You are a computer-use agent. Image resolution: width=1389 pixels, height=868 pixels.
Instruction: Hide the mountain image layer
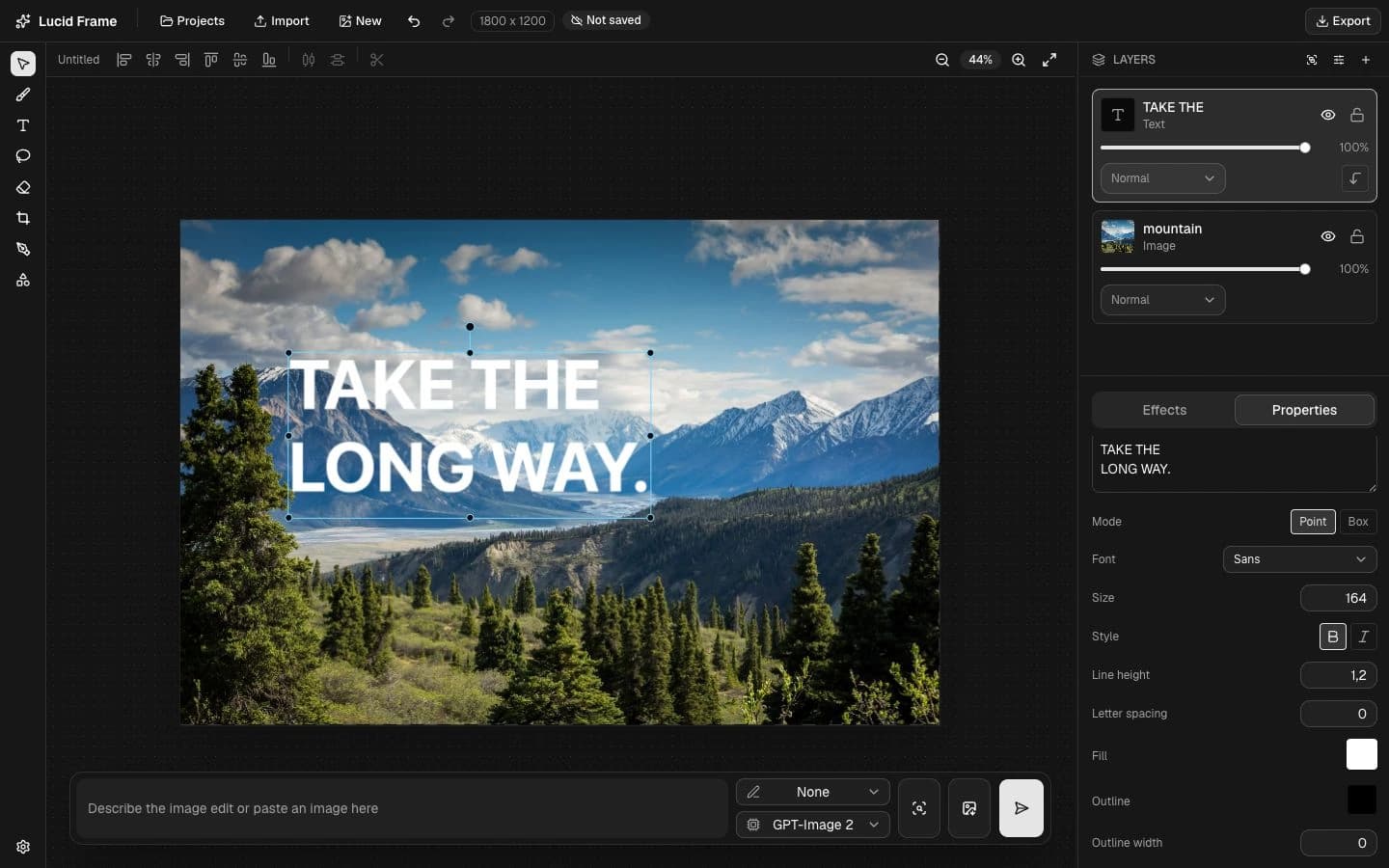click(x=1328, y=236)
